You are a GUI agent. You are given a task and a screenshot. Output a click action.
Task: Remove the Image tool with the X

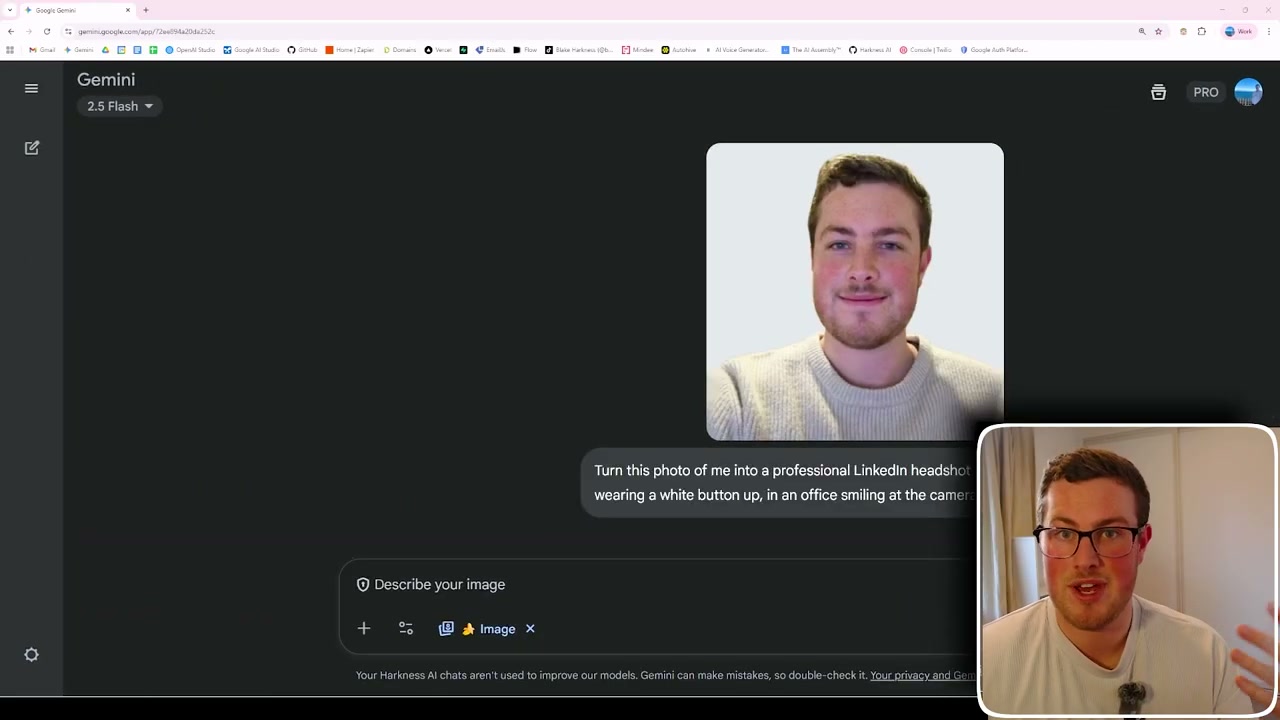click(x=530, y=629)
